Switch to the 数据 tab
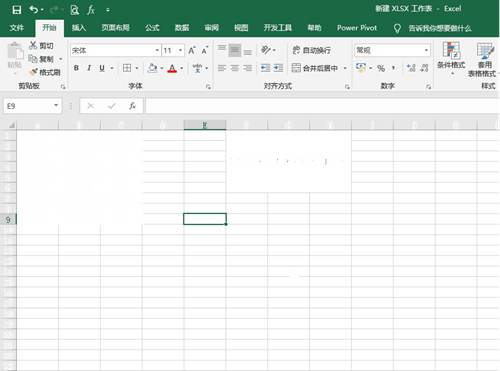 (182, 28)
